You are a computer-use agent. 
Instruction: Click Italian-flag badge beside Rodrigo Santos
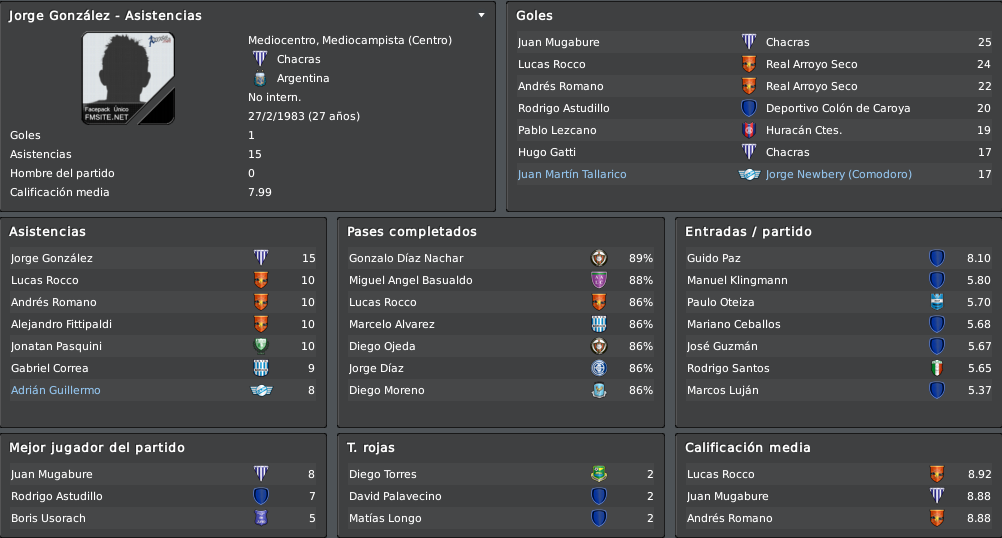(937, 368)
